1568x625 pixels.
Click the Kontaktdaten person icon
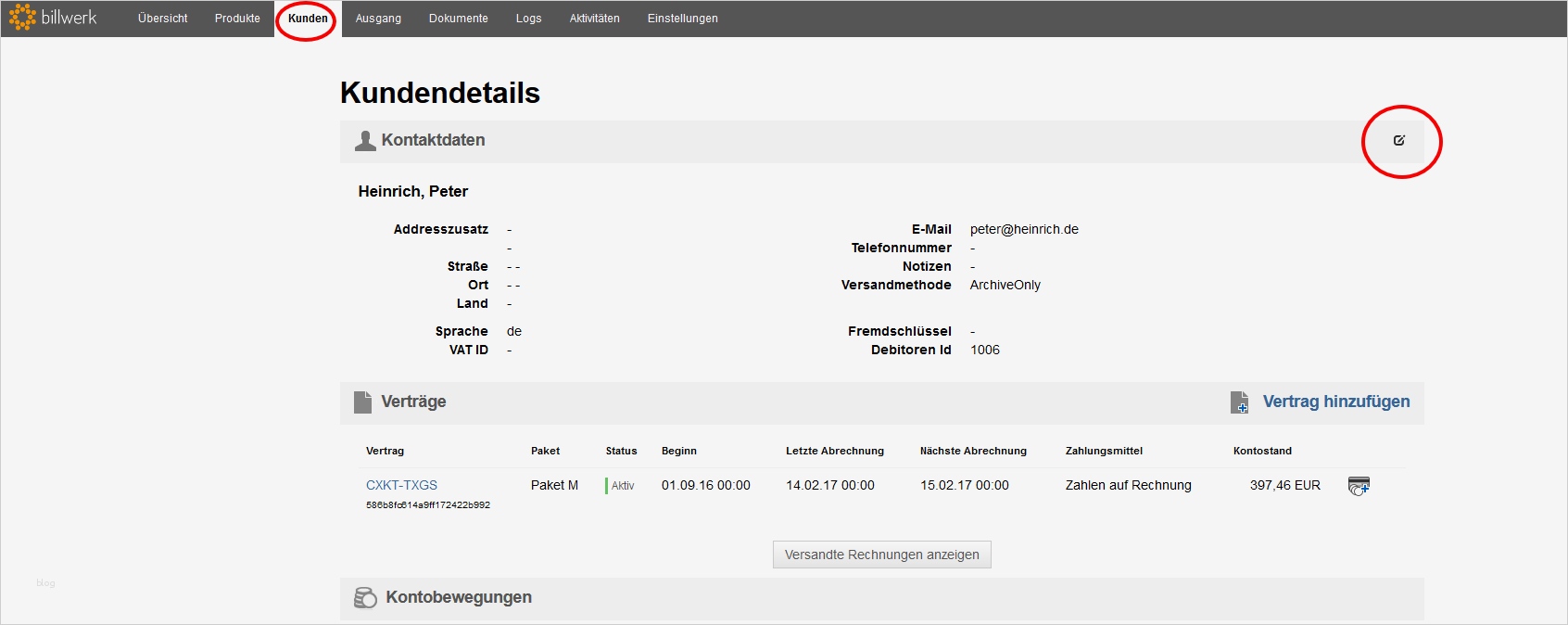(365, 140)
